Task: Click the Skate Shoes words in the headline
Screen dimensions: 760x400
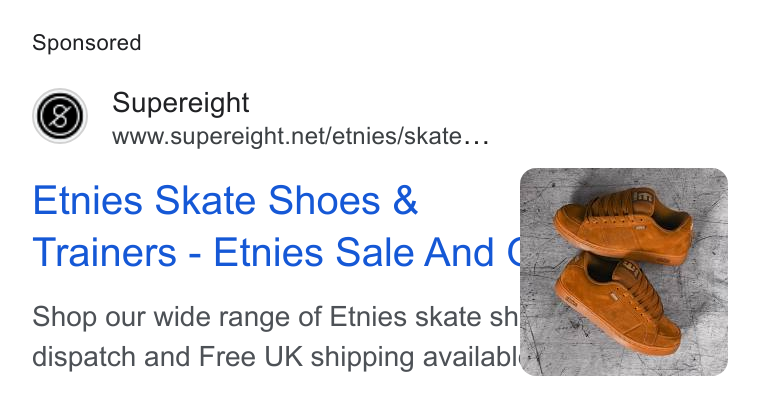Action: coord(268,200)
